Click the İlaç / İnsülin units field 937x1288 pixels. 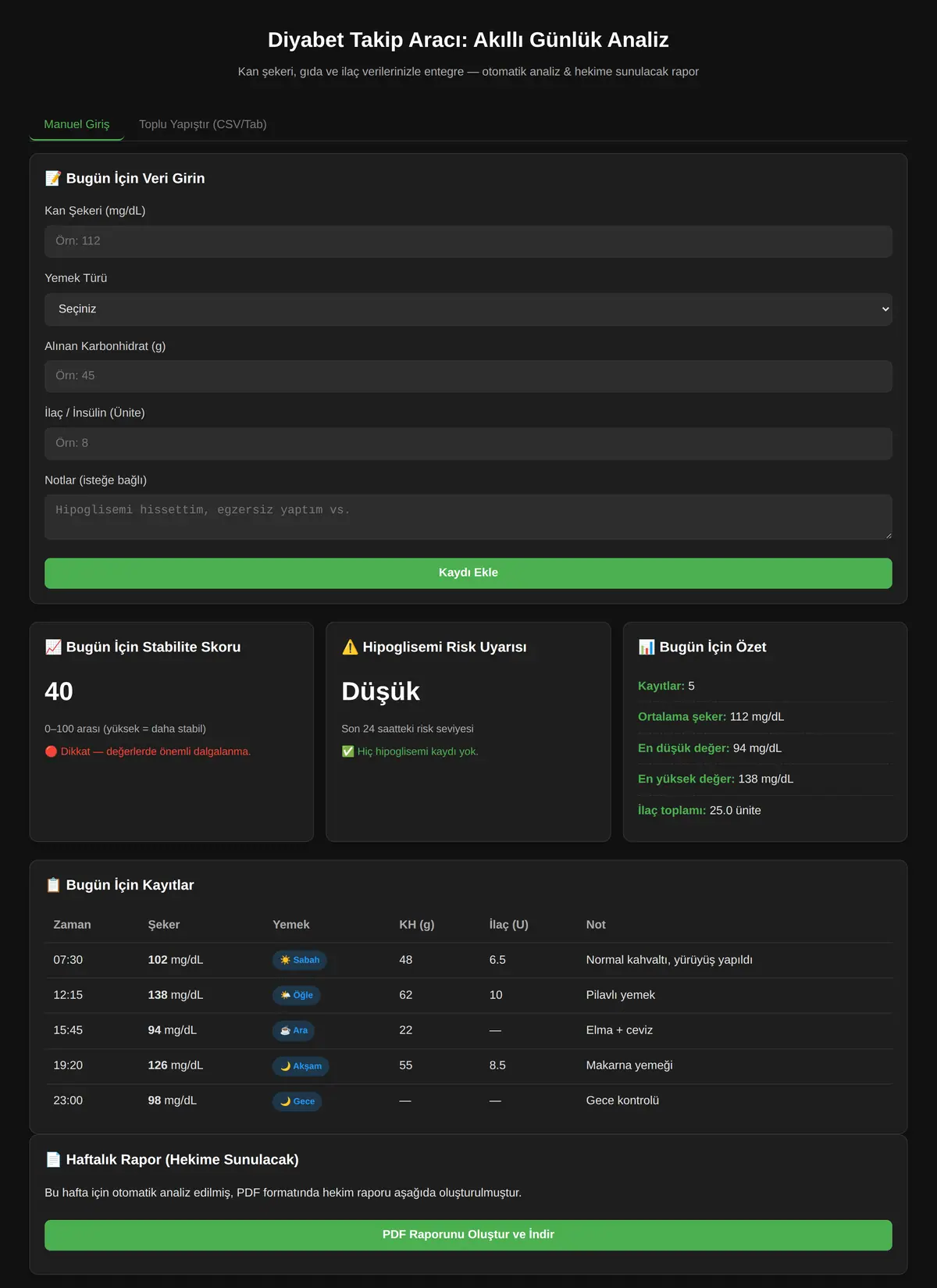(468, 444)
